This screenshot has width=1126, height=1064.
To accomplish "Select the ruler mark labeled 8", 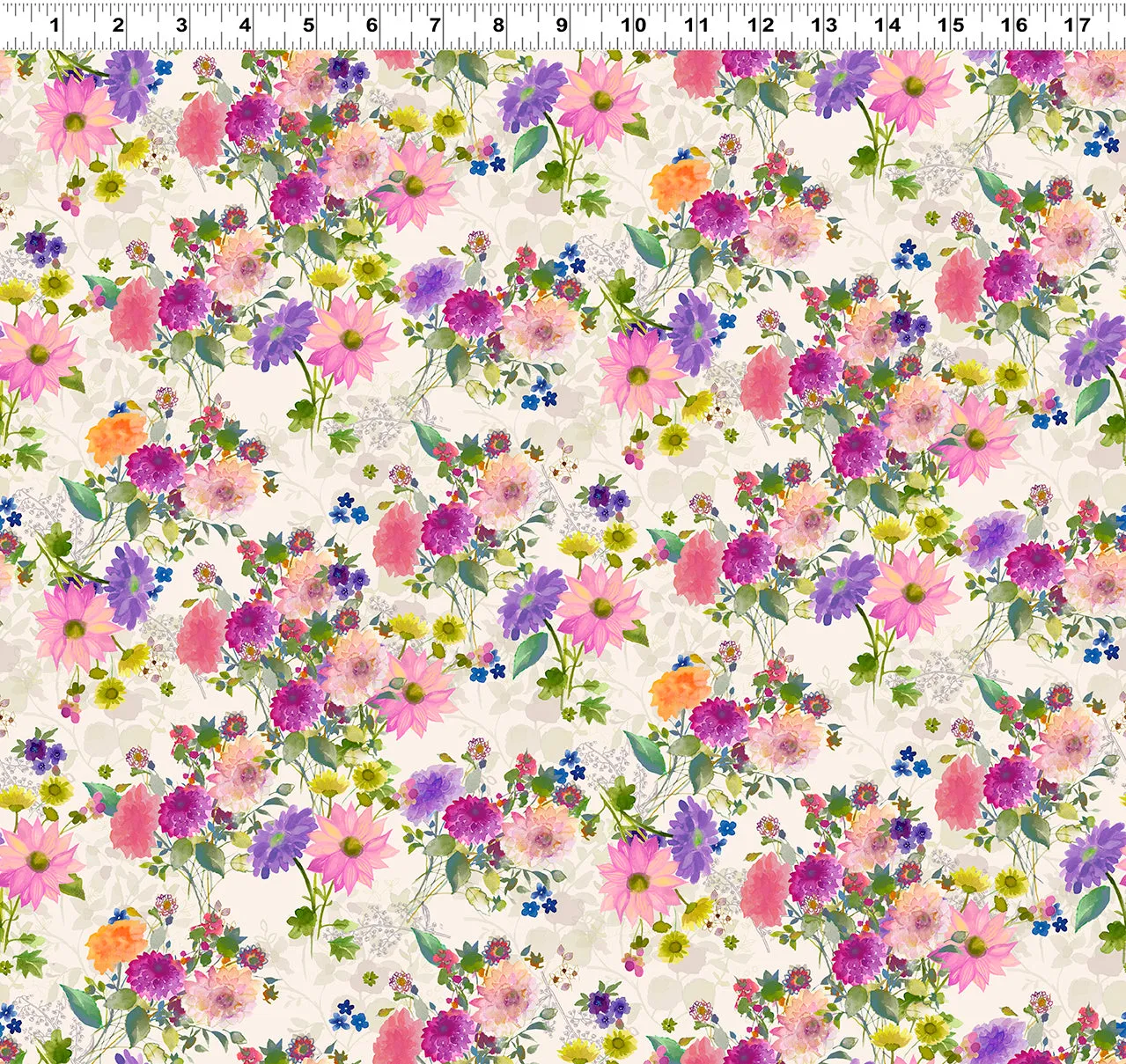I will tap(498, 24).
